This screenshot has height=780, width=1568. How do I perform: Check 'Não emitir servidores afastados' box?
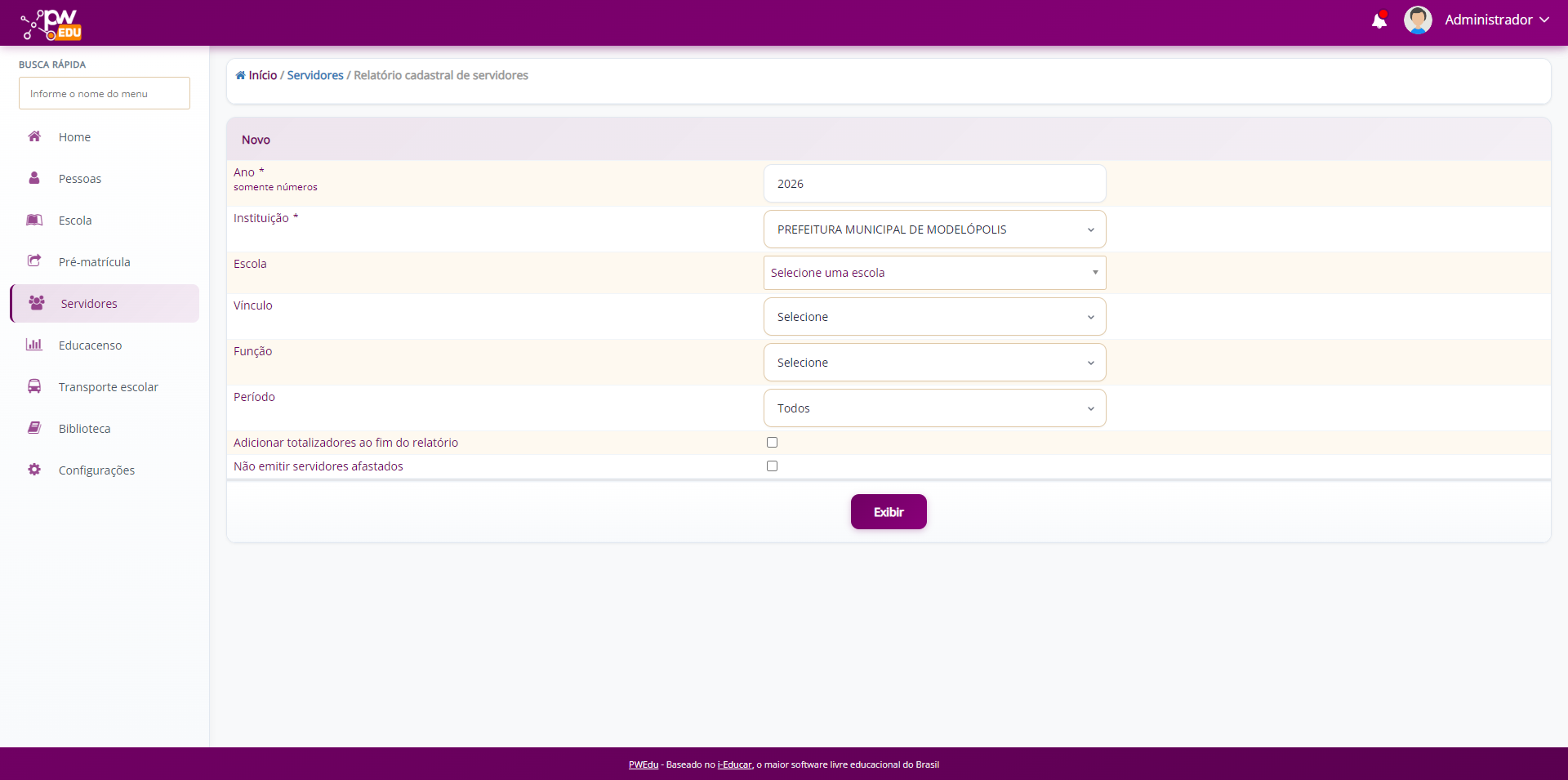click(x=772, y=466)
